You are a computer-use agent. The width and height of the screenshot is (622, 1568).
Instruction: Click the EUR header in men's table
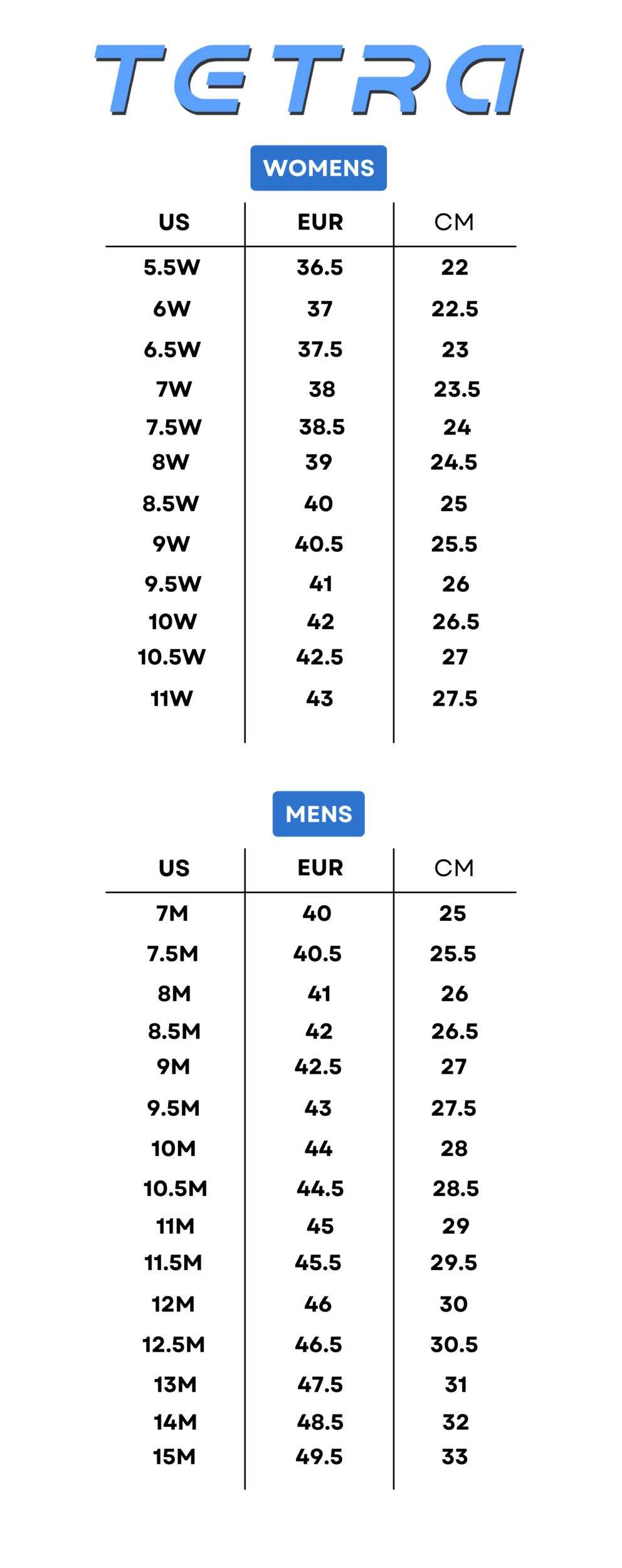[320, 867]
